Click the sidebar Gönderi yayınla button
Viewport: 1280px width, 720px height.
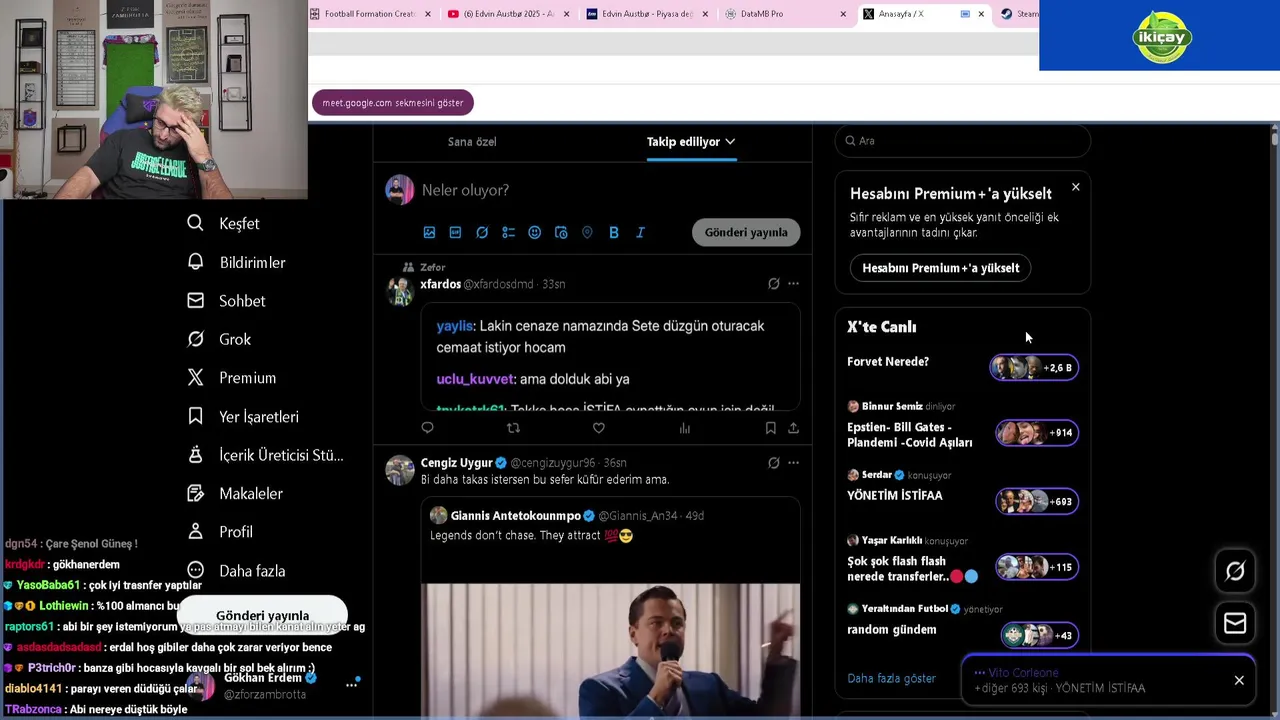tap(262, 615)
